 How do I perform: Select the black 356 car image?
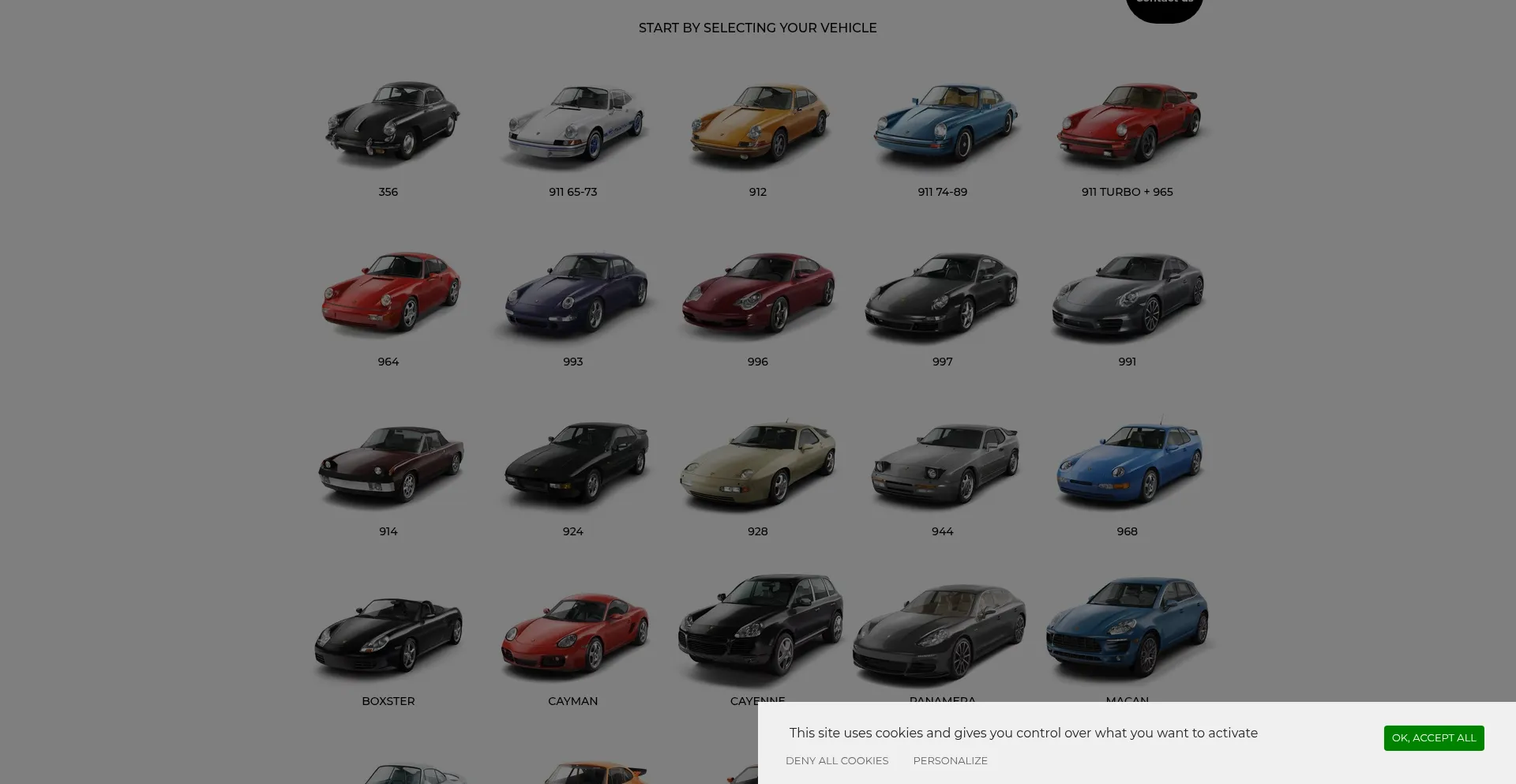pyautogui.click(x=391, y=120)
